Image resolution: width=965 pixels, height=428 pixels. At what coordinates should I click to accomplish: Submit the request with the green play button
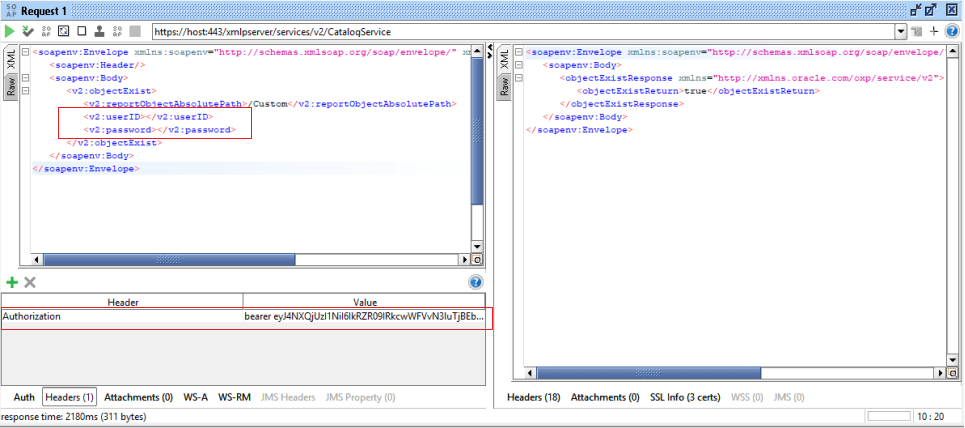point(10,31)
